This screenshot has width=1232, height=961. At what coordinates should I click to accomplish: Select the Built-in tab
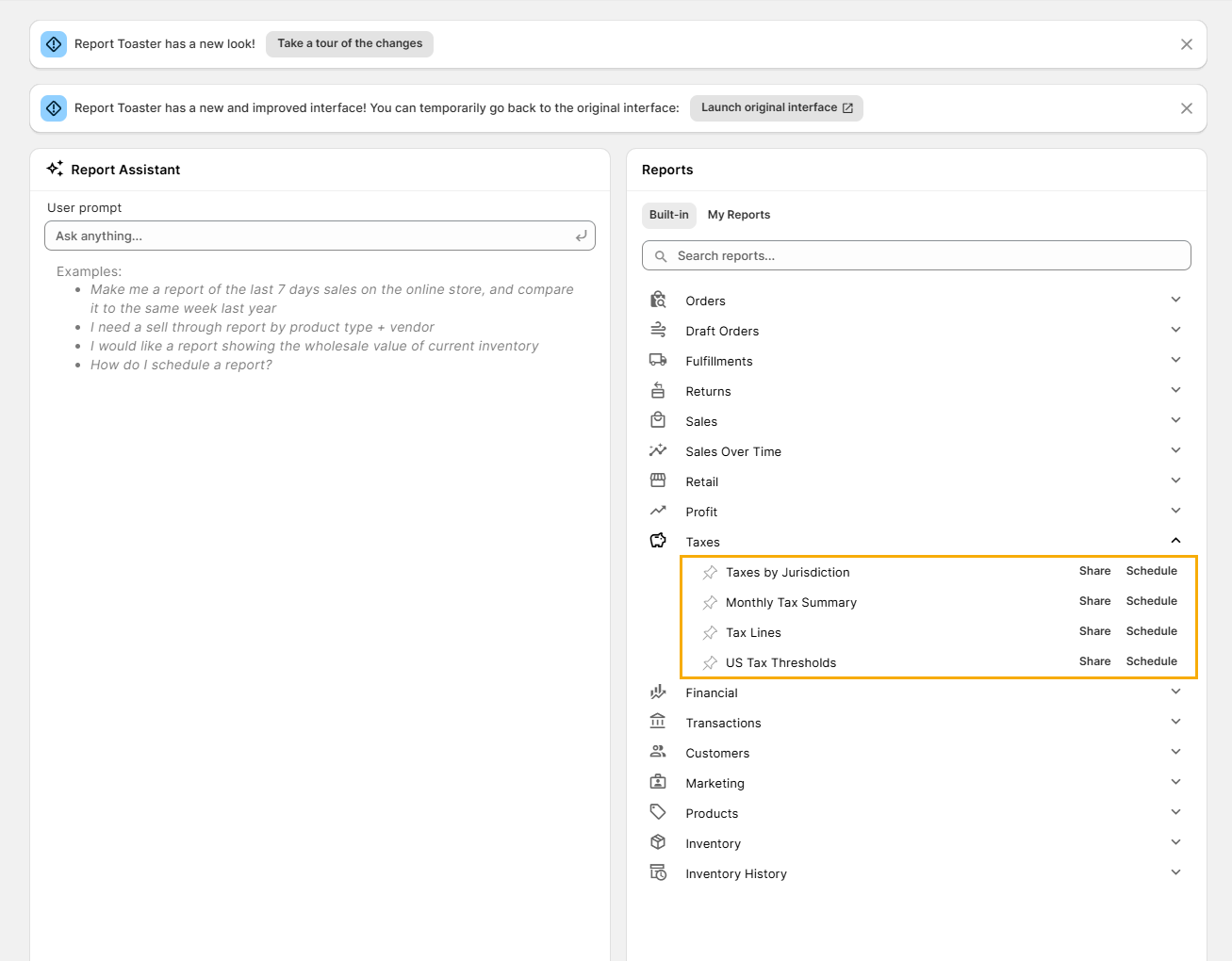(x=668, y=215)
